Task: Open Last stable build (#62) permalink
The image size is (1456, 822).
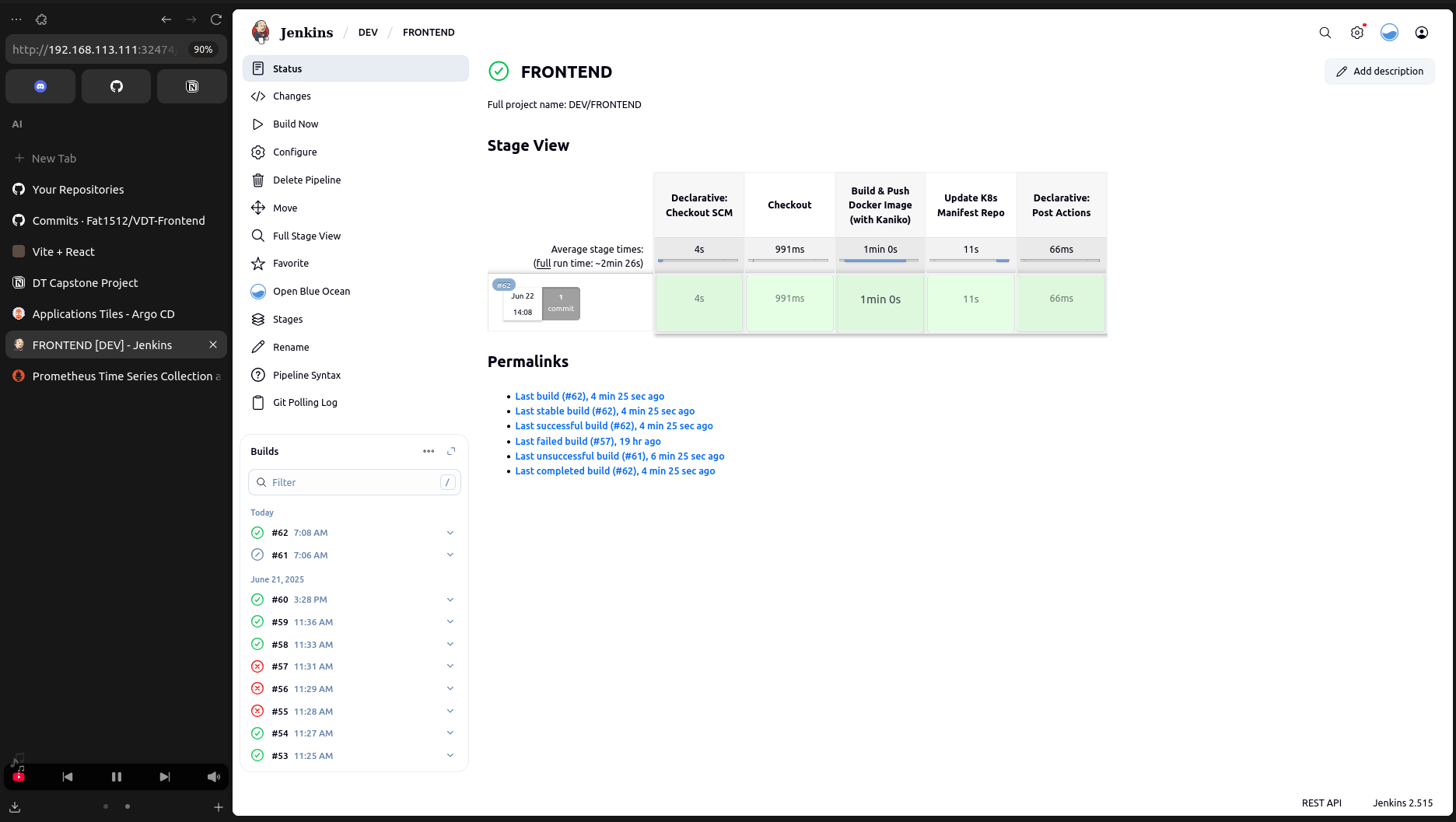Action: (x=604, y=411)
